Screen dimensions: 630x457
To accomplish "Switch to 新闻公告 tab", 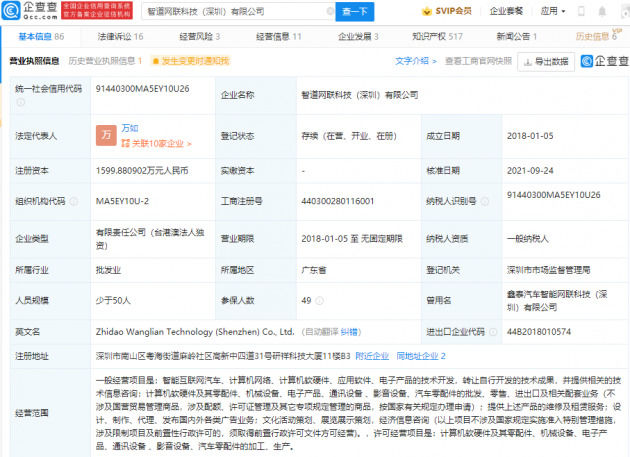I will [x=517, y=37].
